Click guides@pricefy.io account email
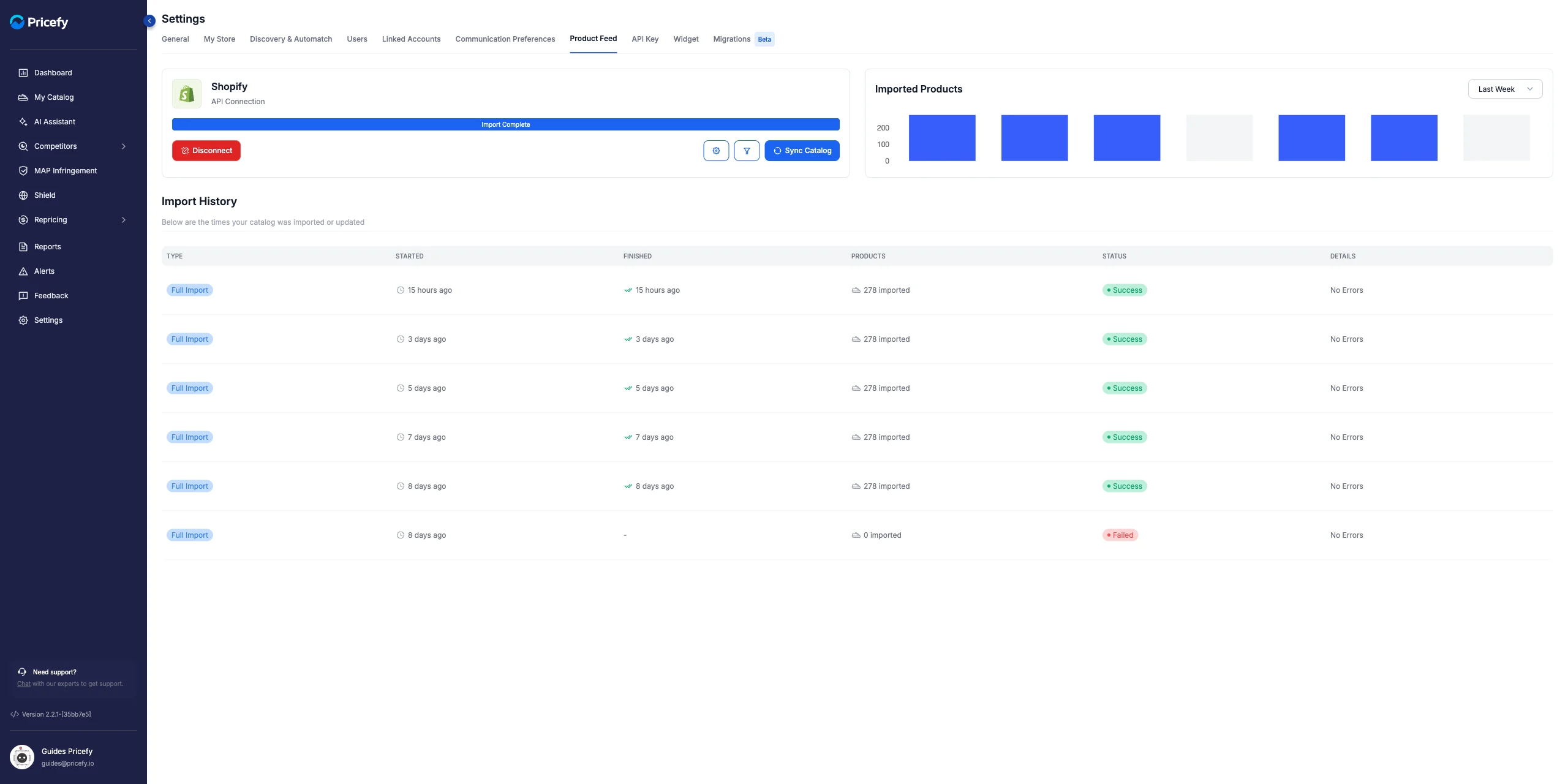 tap(68, 764)
